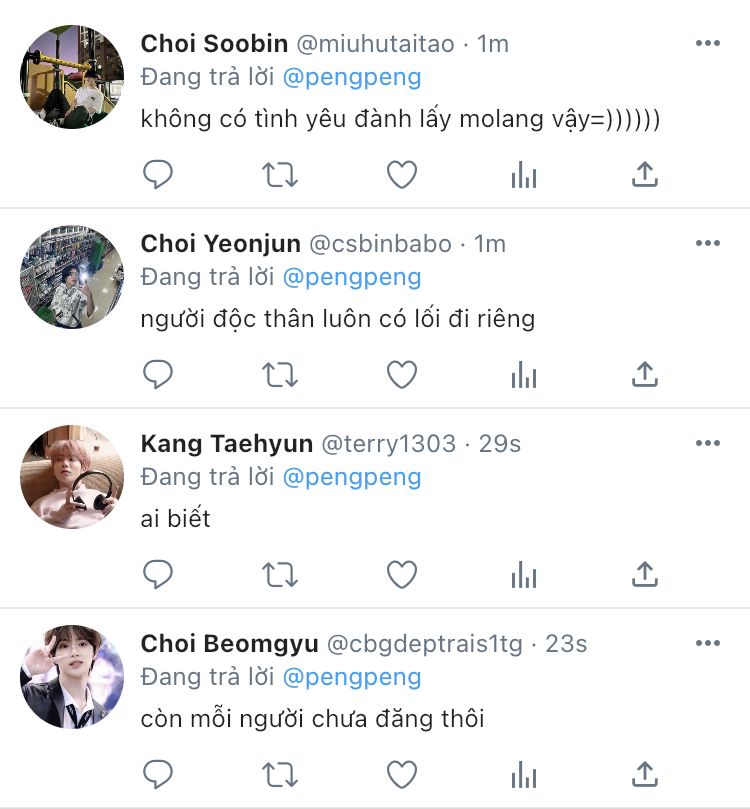Like Choi Soobin's tweet
Screen dimensions: 750x809
tap(402, 175)
